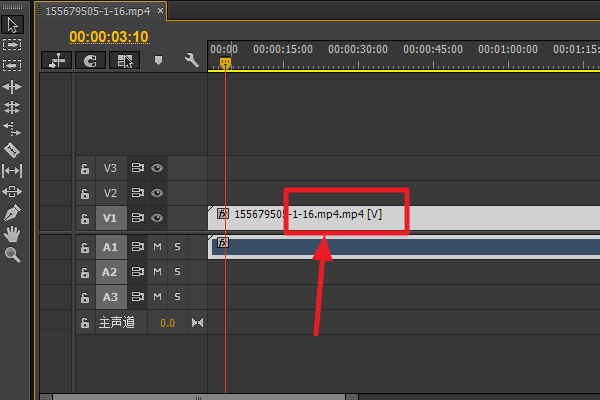Hide track V3 output with eye icon

pos(157,168)
